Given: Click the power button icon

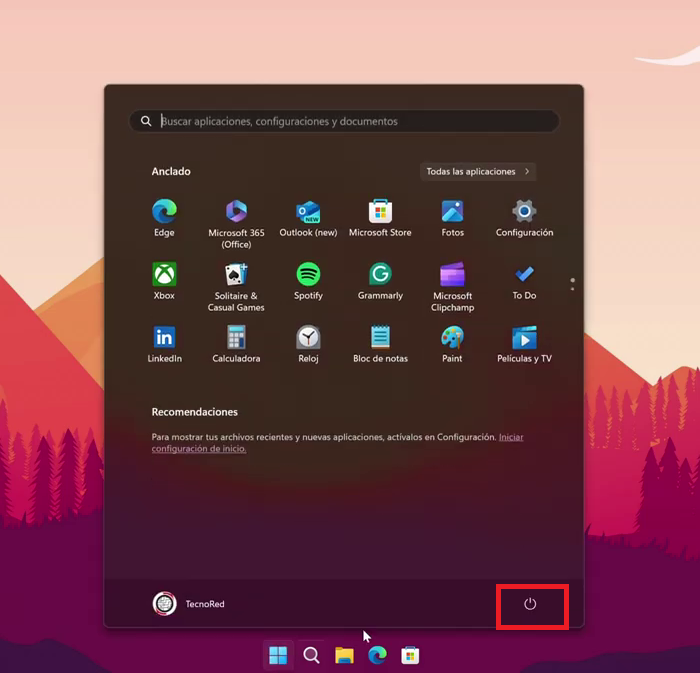Looking at the screenshot, I should tap(530, 604).
